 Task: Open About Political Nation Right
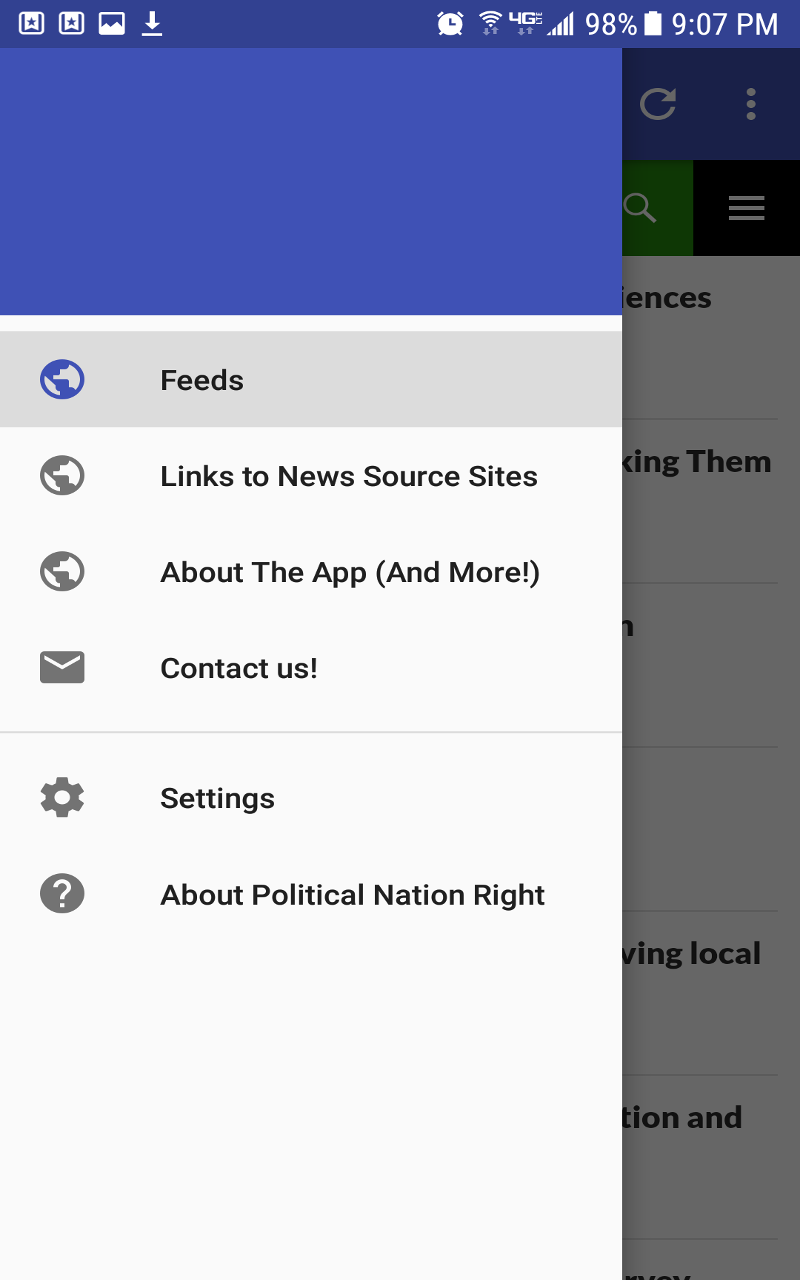352,895
